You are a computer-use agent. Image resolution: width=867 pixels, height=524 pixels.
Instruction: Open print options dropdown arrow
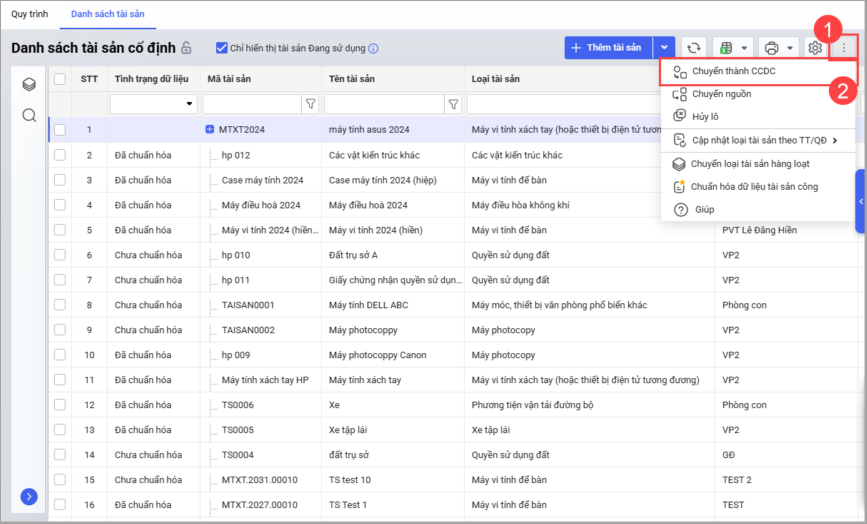coord(790,48)
